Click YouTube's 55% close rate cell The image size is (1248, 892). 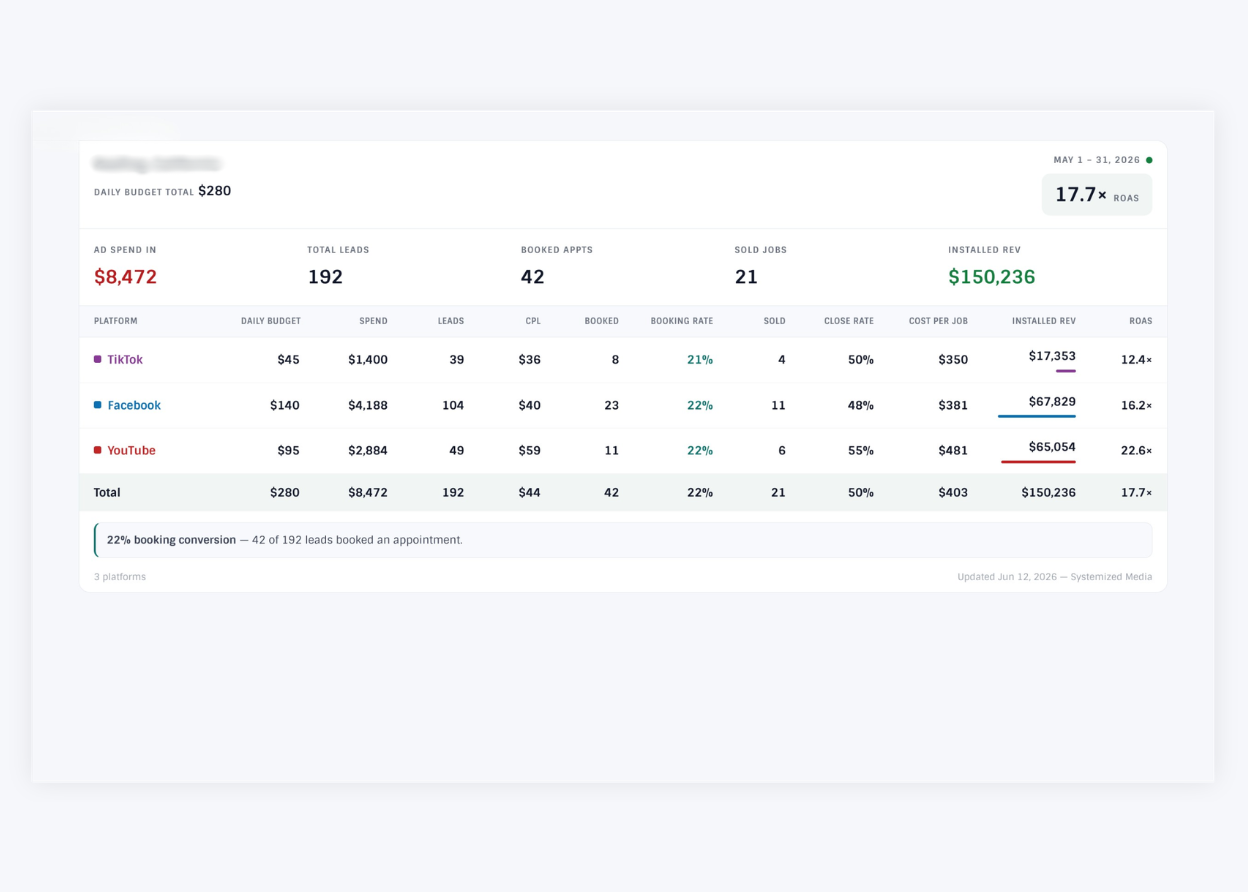pos(861,451)
